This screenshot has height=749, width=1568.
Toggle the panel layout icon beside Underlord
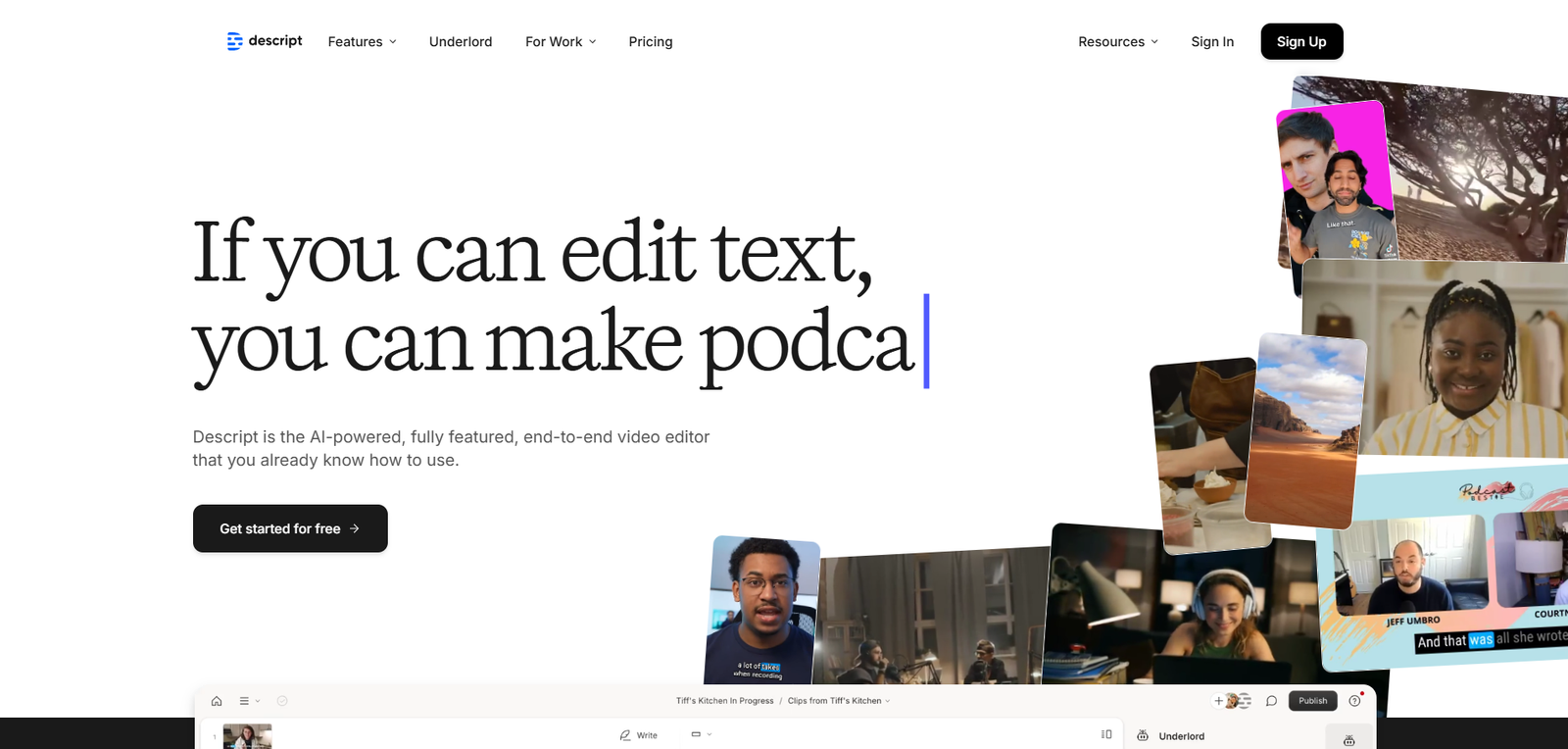tap(1106, 734)
